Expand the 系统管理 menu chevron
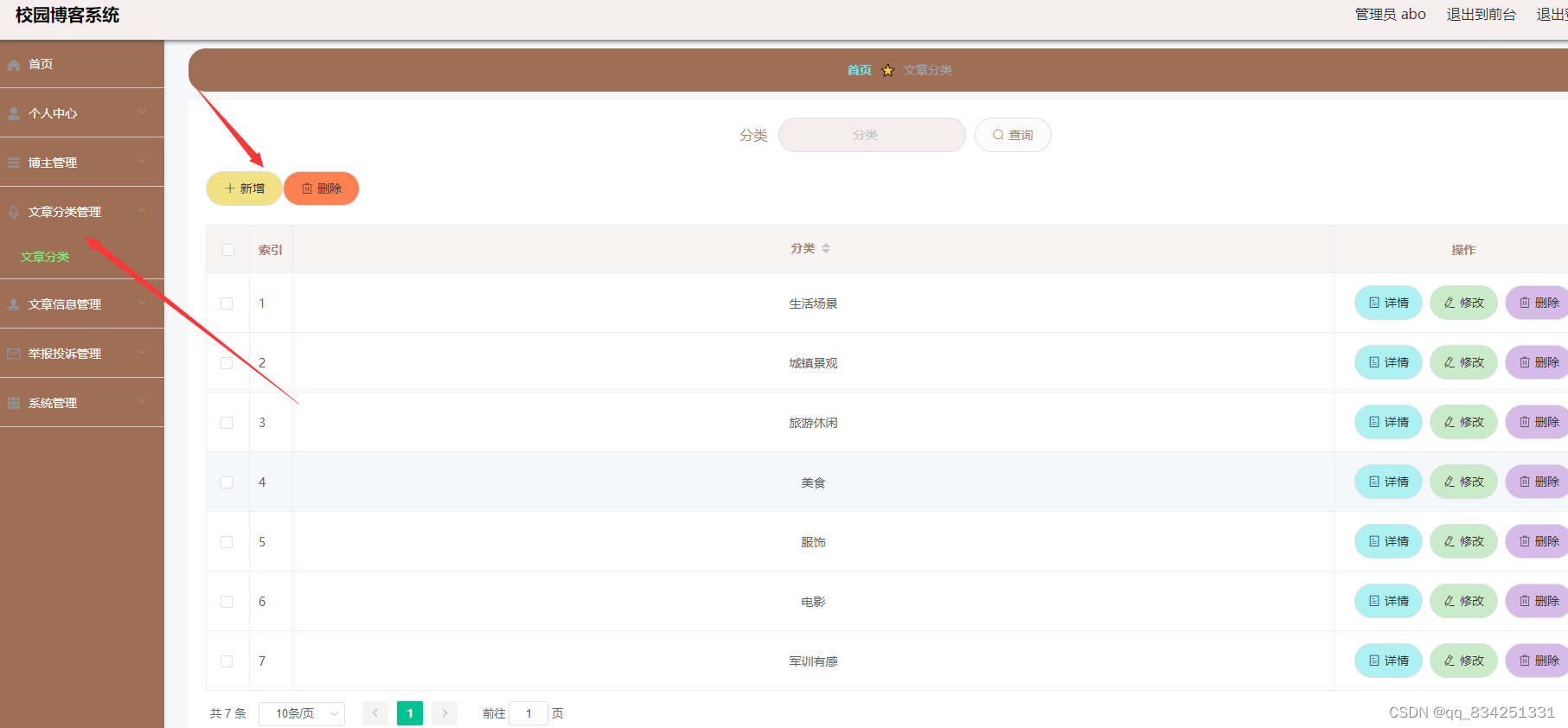The image size is (1568, 728). pyautogui.click(x=142, y=401)
